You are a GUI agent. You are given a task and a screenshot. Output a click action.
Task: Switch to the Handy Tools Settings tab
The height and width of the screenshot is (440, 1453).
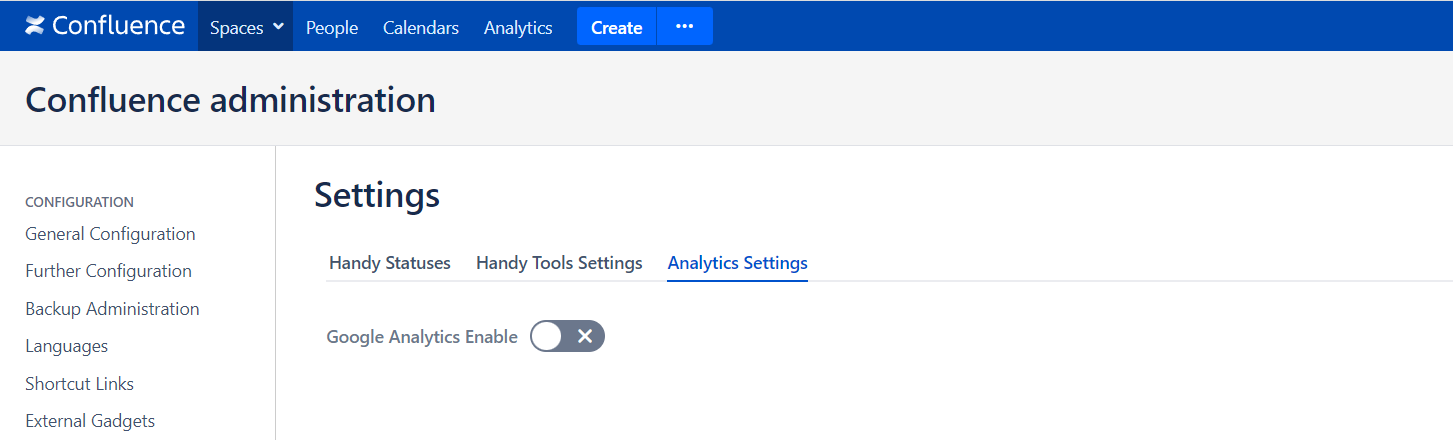[x=559, y=263]
